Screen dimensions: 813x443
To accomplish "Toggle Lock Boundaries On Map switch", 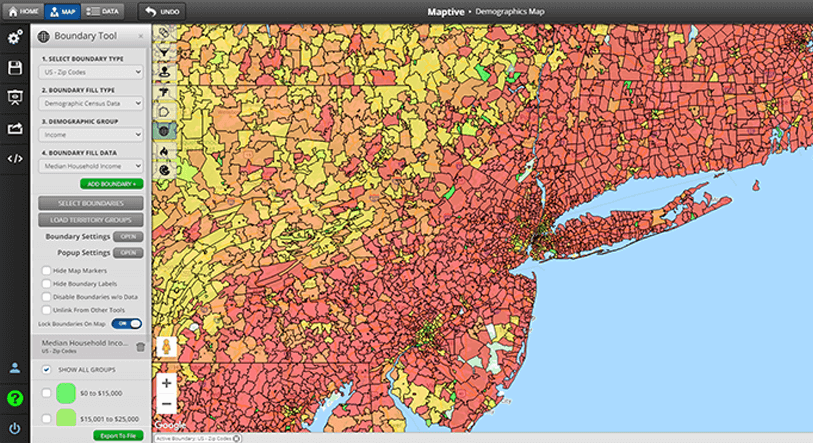I will [x=129, y=324].
